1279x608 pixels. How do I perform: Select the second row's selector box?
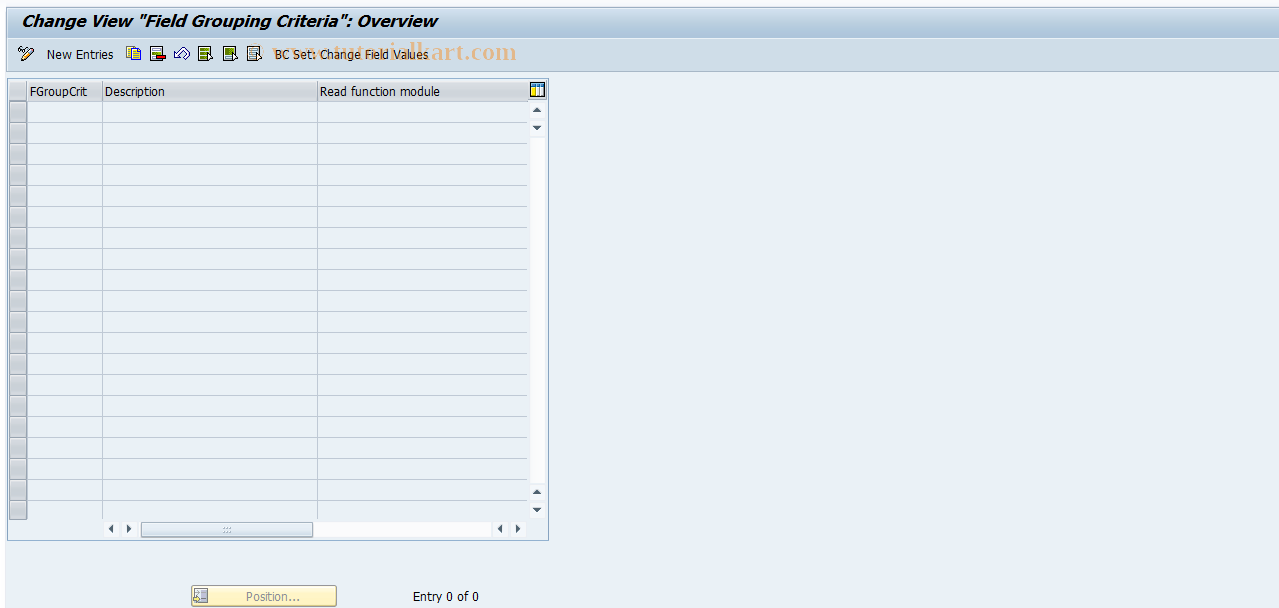[x=18, y=133]
